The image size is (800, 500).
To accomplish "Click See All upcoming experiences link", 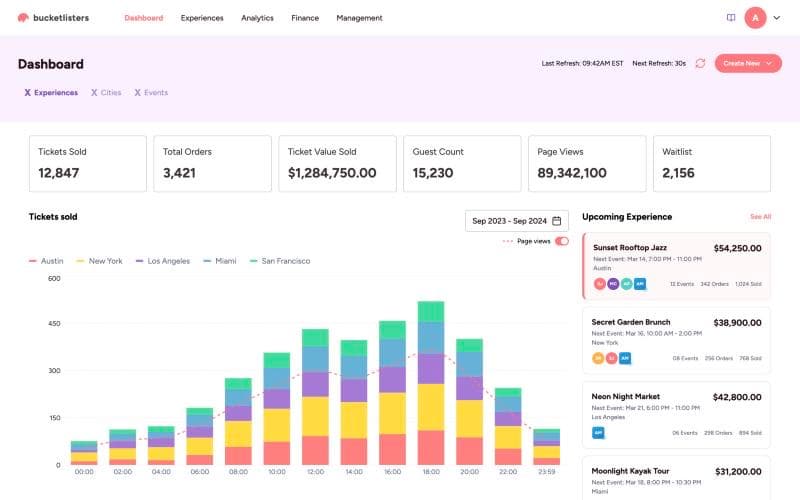I will point(760,217).
